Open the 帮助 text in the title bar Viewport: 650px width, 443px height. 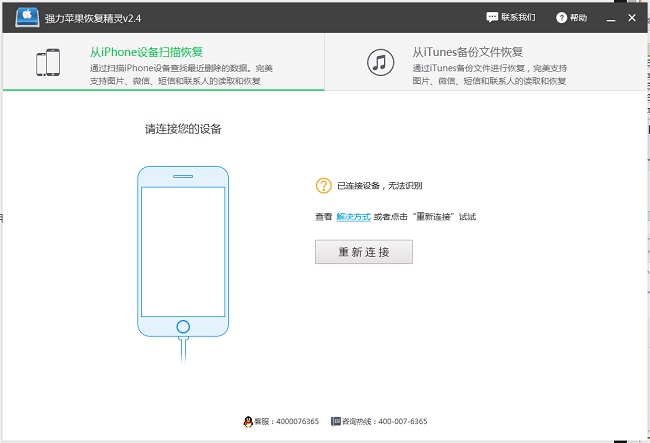tap(578, 17)
